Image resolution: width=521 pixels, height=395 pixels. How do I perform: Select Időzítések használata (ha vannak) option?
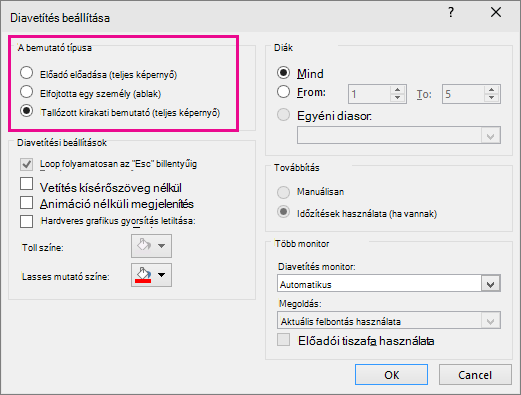click(283, 212)
